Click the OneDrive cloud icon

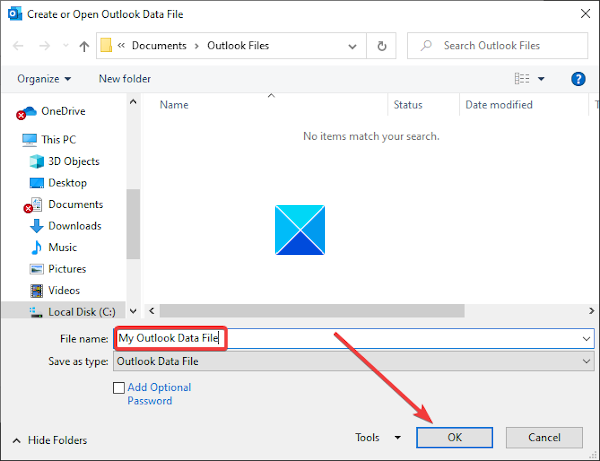click(x=26, y=112)
